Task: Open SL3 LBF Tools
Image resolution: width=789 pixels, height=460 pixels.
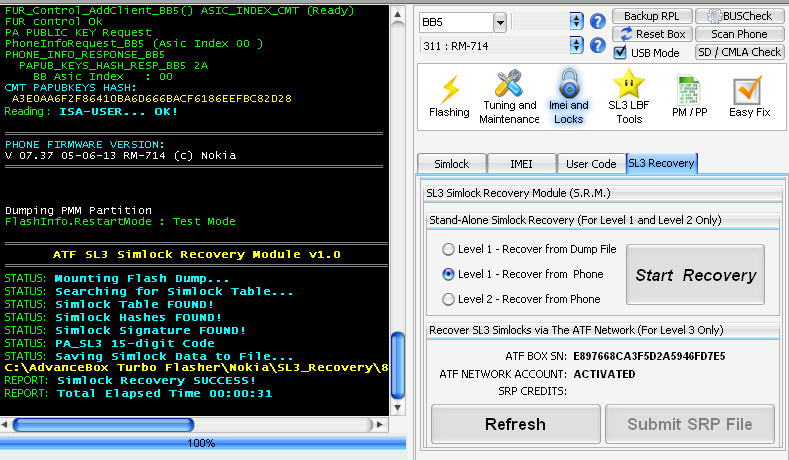Action: pos(629,96)
